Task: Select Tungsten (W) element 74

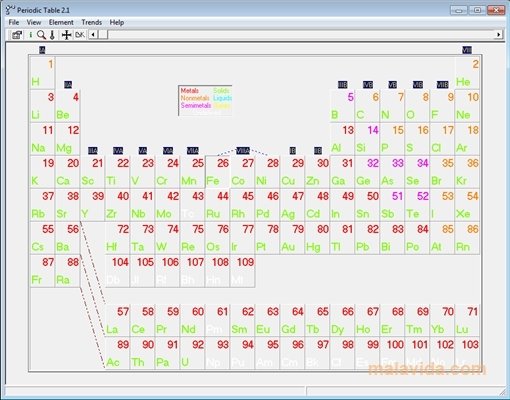Action: pos(167,238)
